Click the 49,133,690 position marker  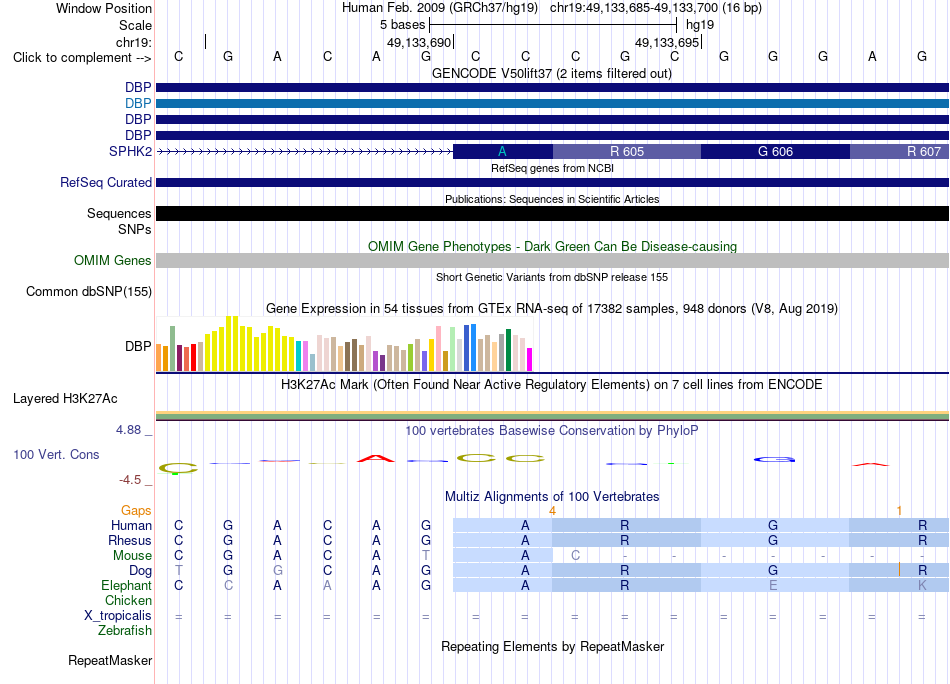click(x=419, y=42)
